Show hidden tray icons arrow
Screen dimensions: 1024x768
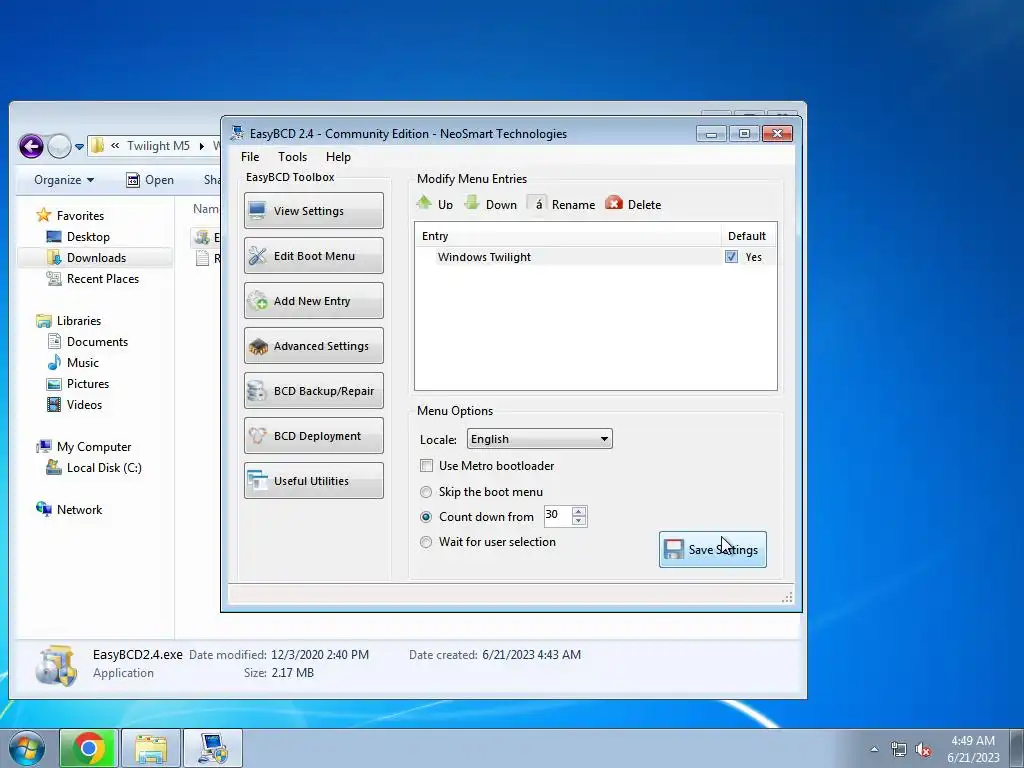(874, 749)
